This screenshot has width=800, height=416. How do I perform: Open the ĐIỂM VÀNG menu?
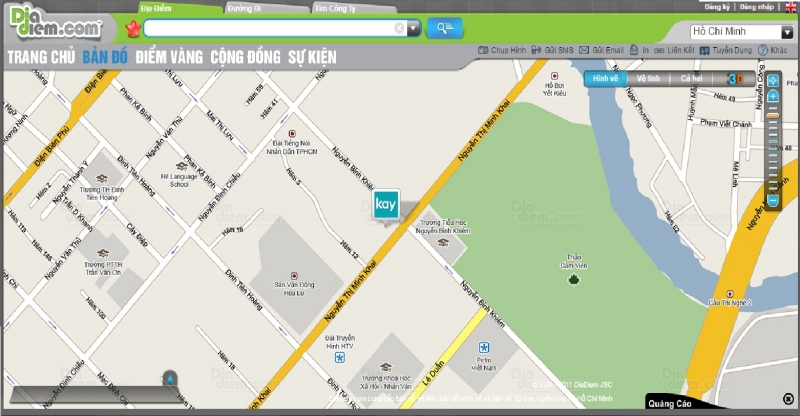[x=169, y=57]
